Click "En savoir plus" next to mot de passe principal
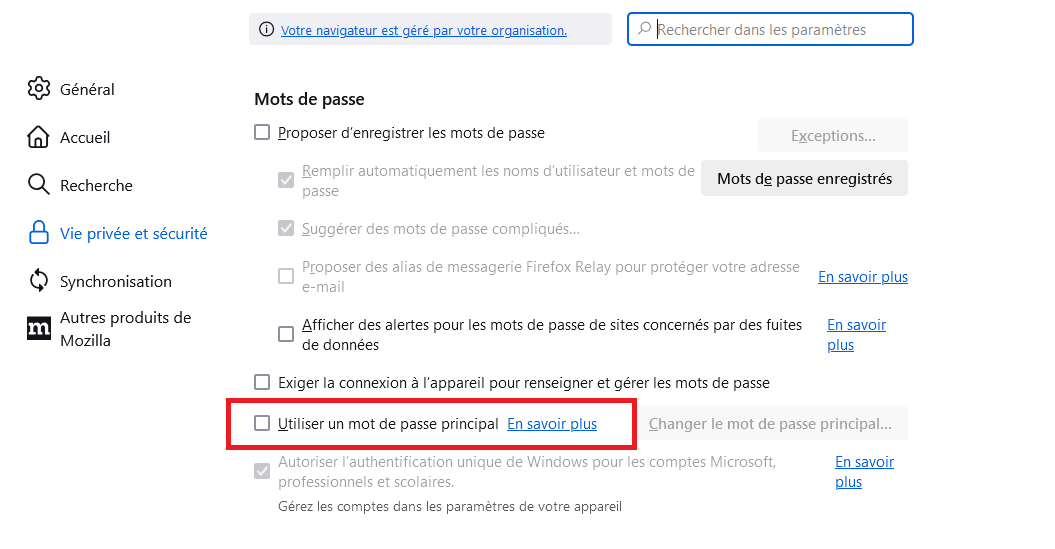Image resolution: width=1055 pixels, height=549 pixels. 552,424
